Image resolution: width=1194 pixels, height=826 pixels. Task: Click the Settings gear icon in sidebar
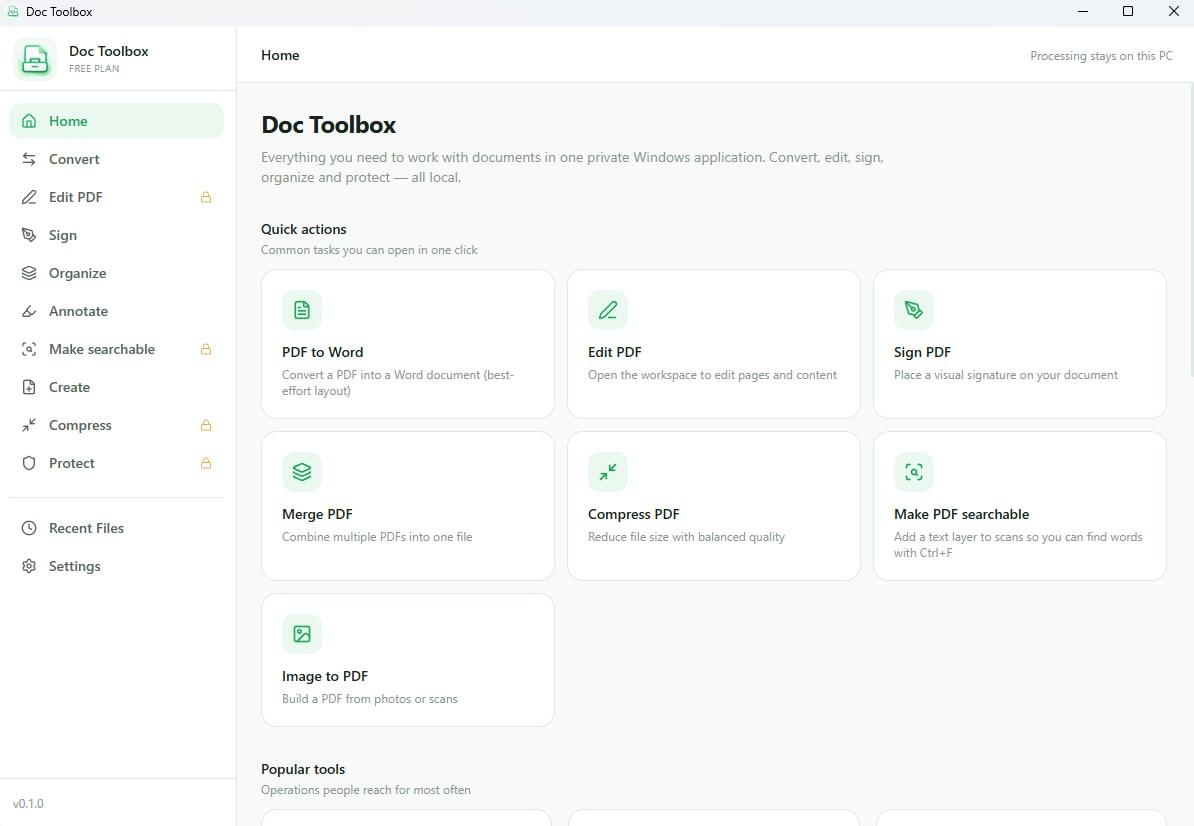29,566
